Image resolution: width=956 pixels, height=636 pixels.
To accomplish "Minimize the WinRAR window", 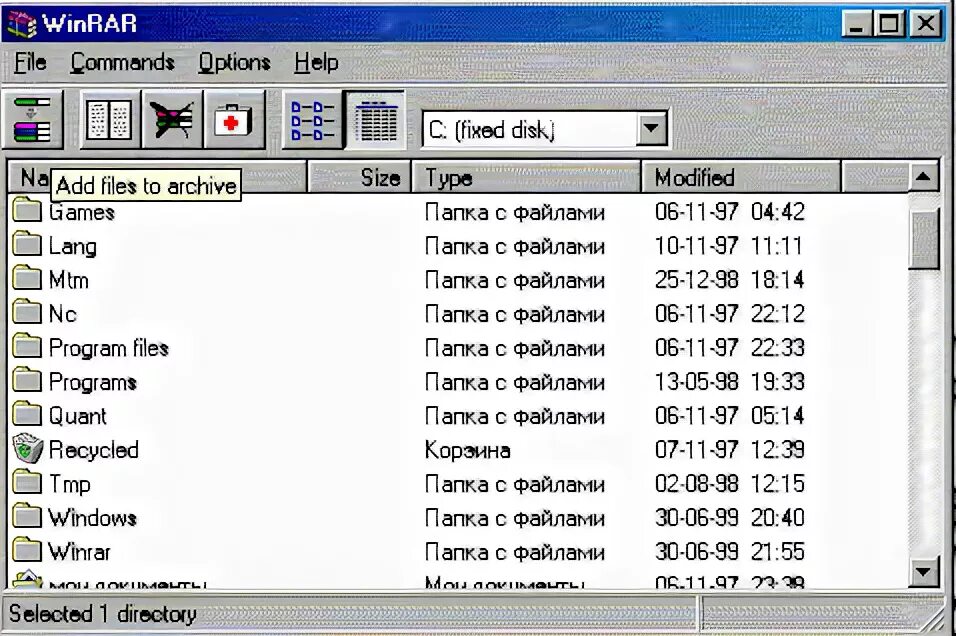I will [857, 24].
